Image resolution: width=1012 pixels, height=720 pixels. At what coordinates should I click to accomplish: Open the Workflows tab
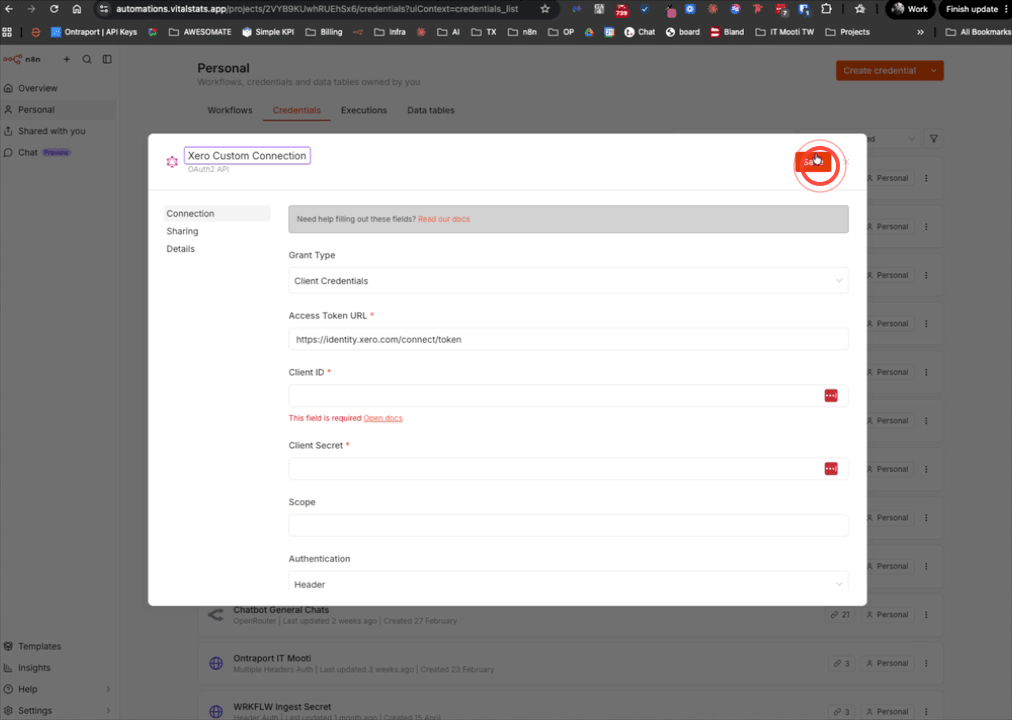[230, 110]
